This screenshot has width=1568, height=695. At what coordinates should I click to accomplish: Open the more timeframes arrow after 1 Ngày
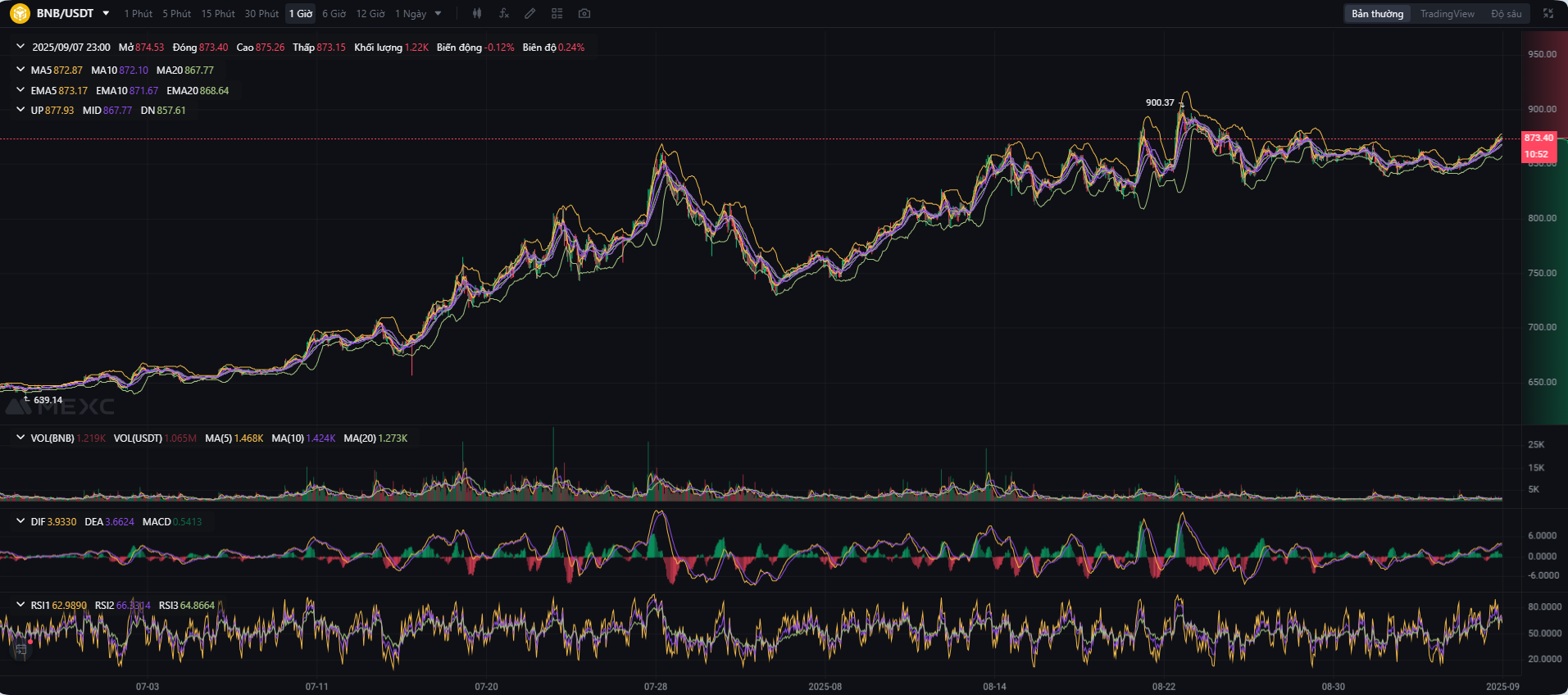439,13
